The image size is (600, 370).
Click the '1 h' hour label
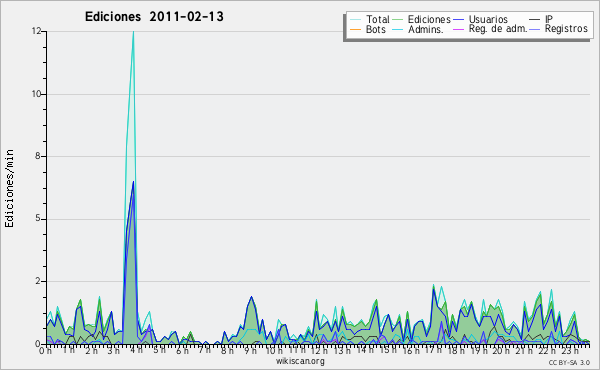coord(68,351)
